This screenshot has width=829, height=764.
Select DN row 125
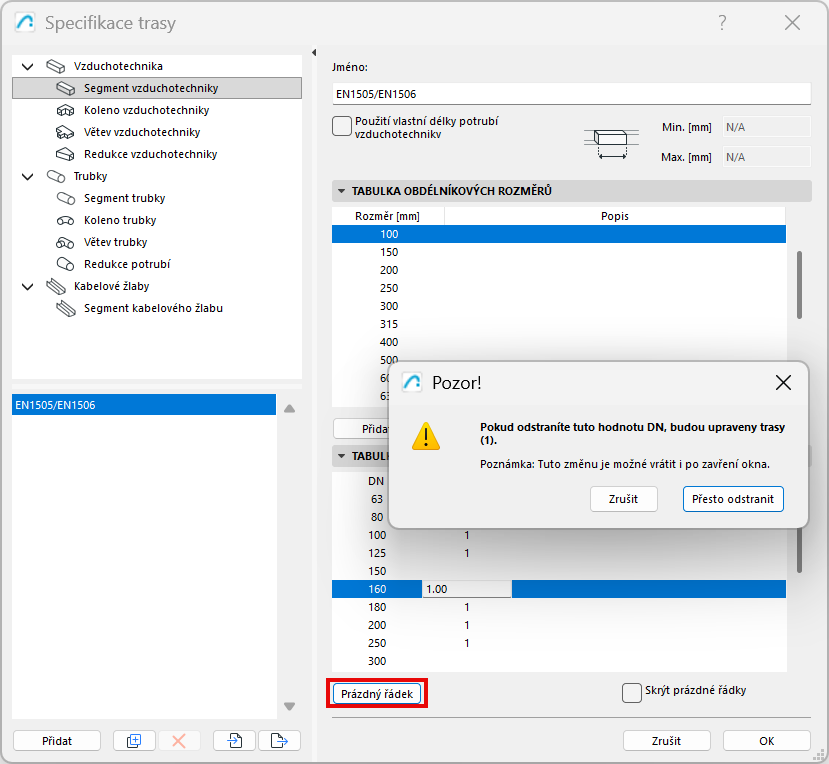[559, 553]
